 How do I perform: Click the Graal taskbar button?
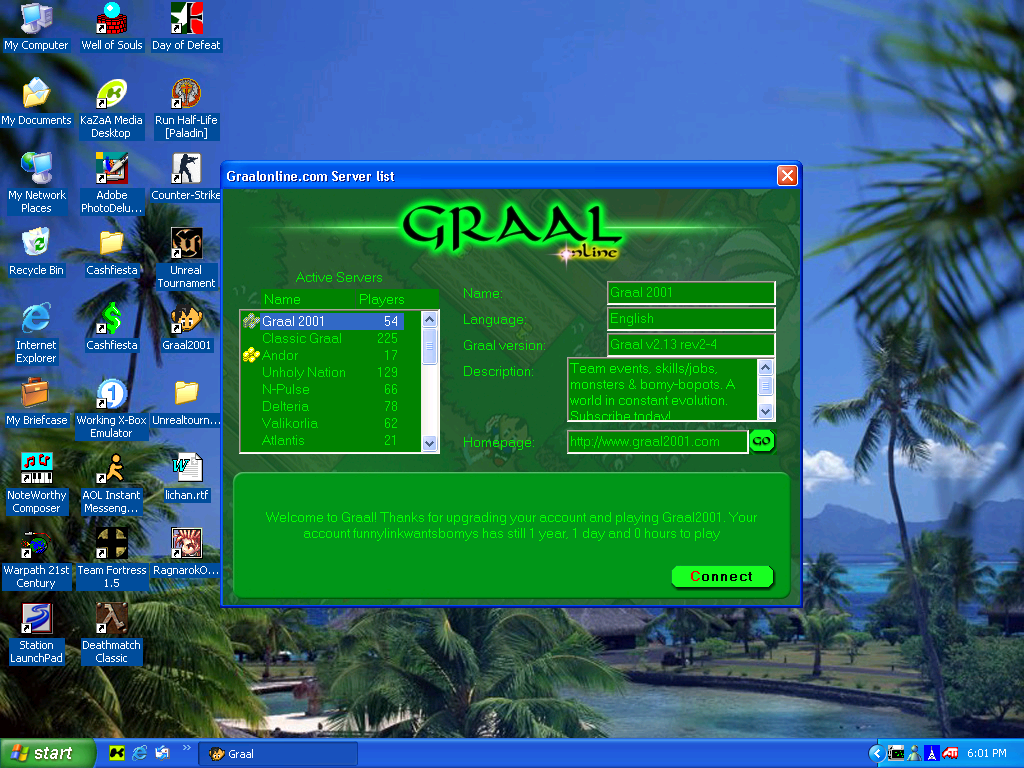(278, 754)
